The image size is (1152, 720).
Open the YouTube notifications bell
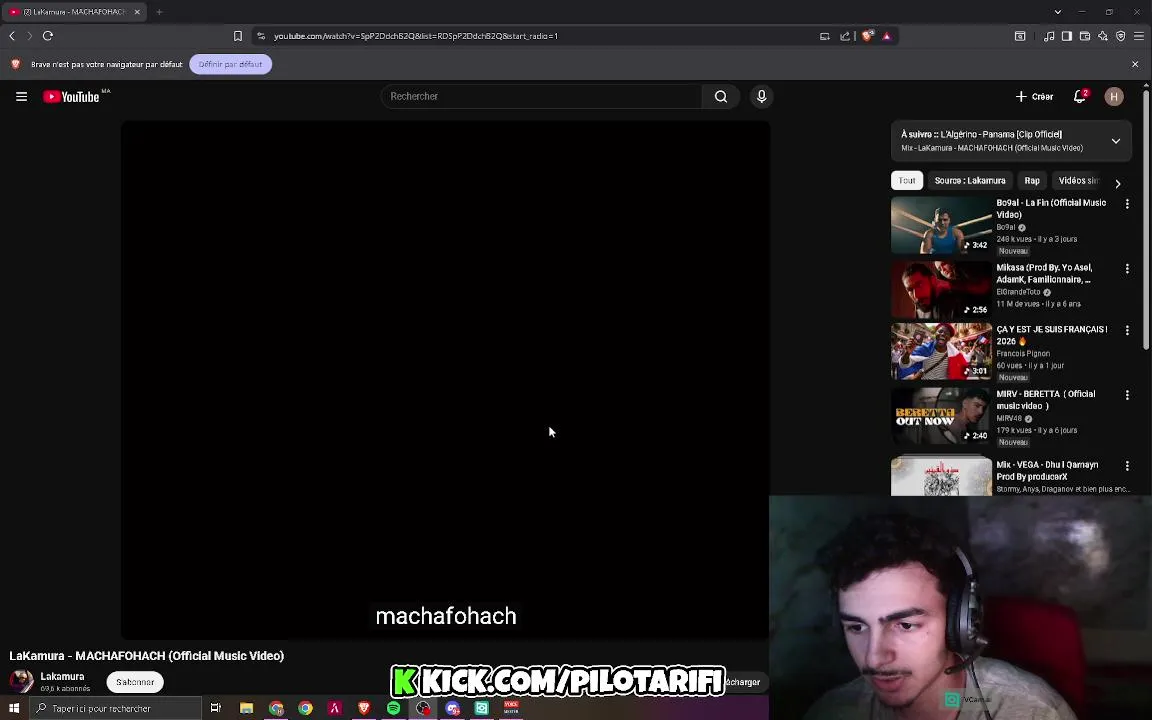coord(1079,96)
